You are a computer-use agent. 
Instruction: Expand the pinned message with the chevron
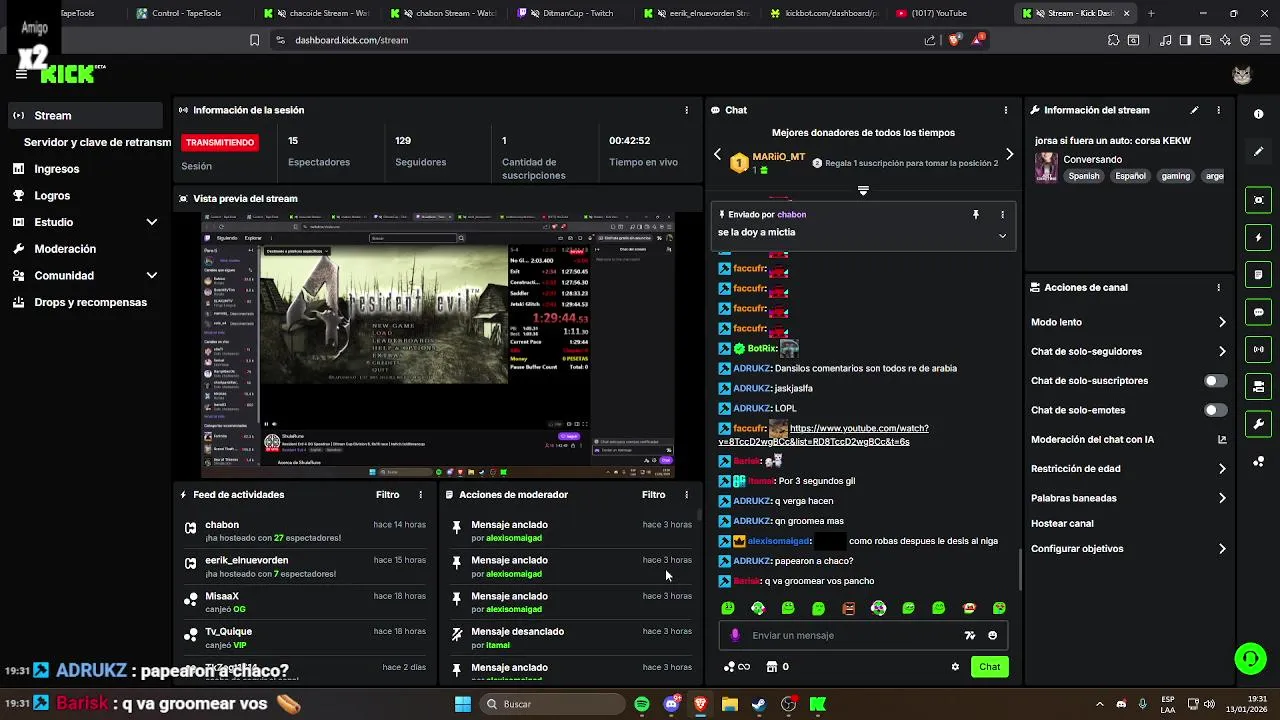click(x=1002, y=235)
